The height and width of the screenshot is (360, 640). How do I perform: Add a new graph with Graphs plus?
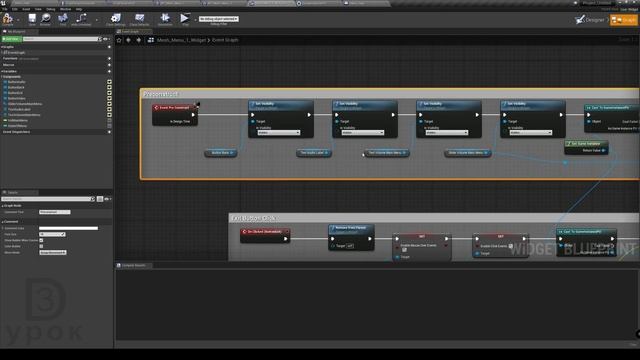pyautogui.click(x=109, y=47)
